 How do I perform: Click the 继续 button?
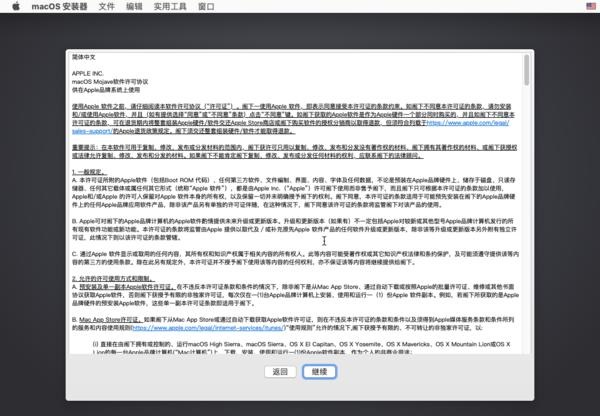(320, 372)
